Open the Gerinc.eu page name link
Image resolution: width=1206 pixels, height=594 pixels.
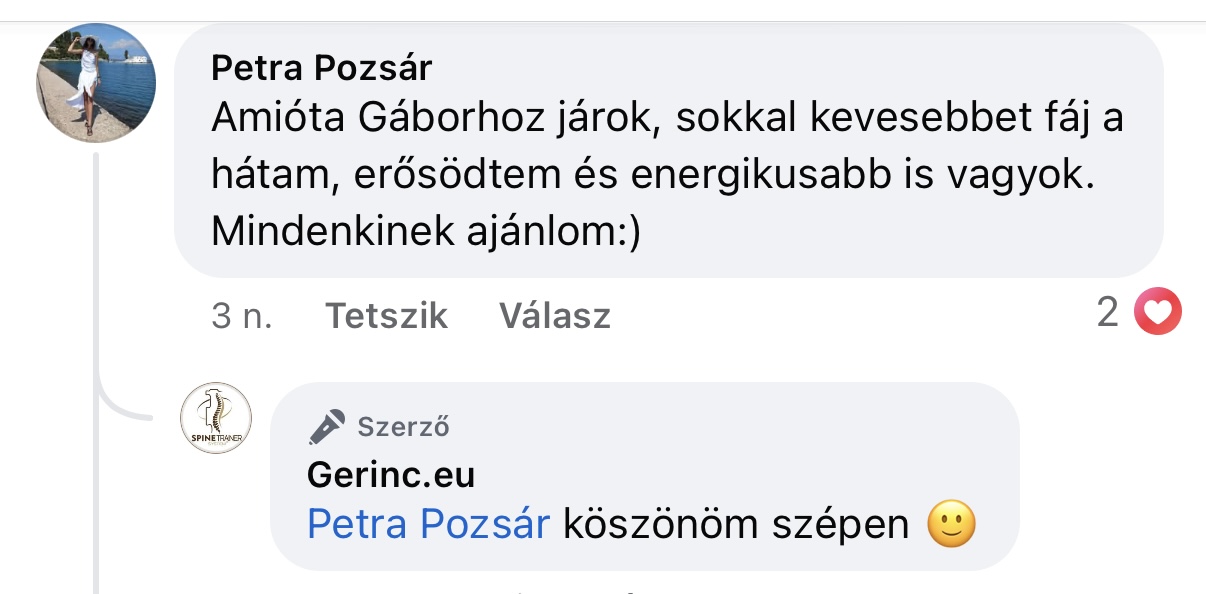click(x=391, y=476)
